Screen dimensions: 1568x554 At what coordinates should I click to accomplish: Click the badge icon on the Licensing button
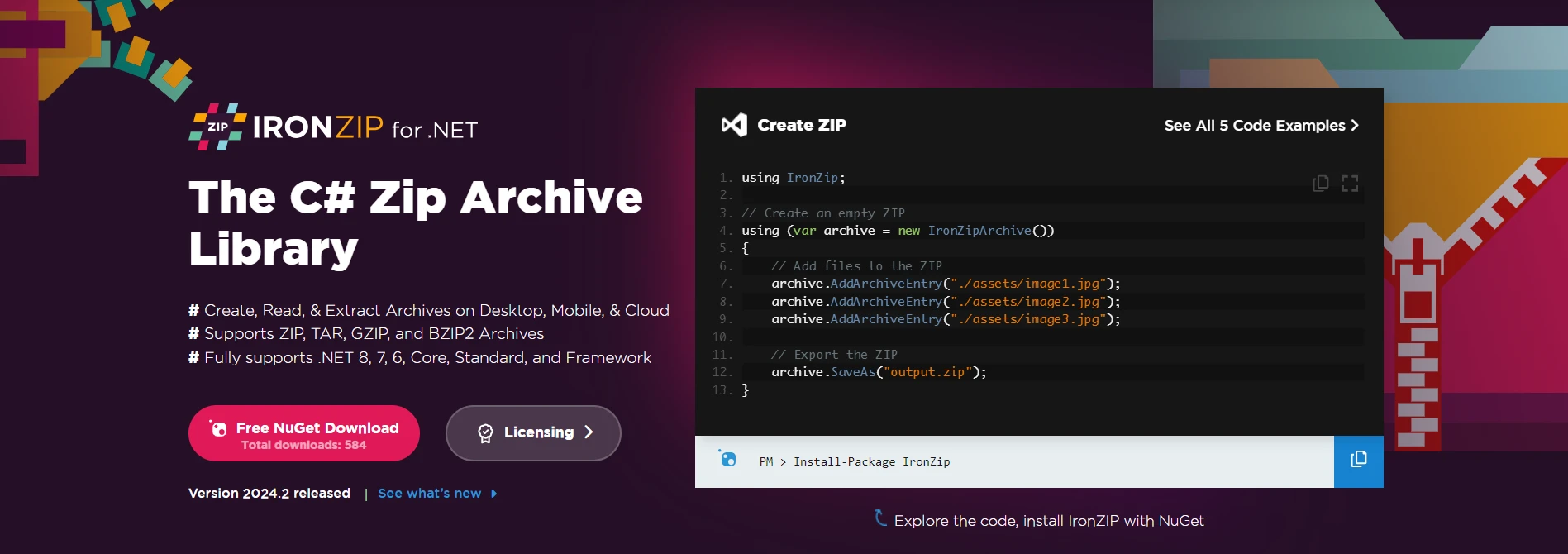point(485,433)
